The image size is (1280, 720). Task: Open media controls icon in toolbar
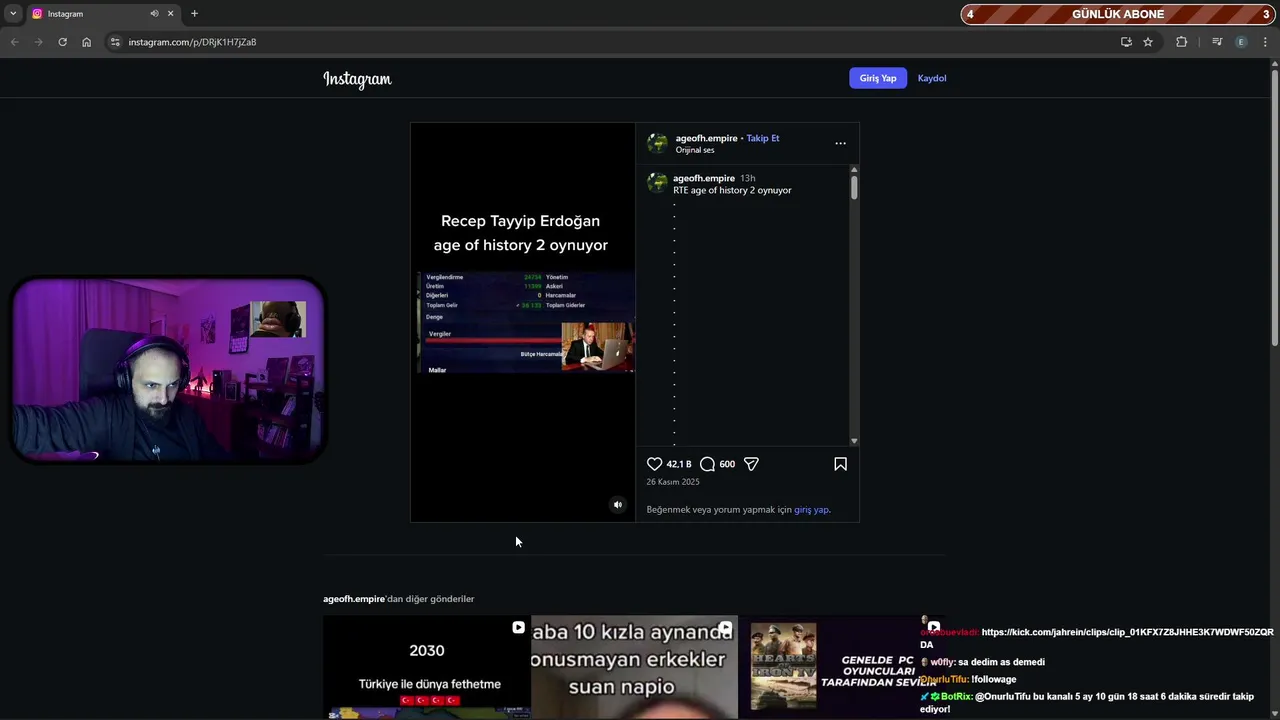1217,42
